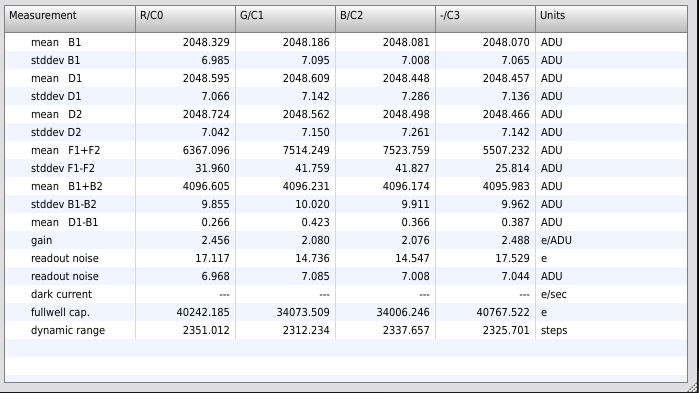Click the value 2048.081 in mean B1
Screen dimensions: 699x393
(x=406, y=42)
